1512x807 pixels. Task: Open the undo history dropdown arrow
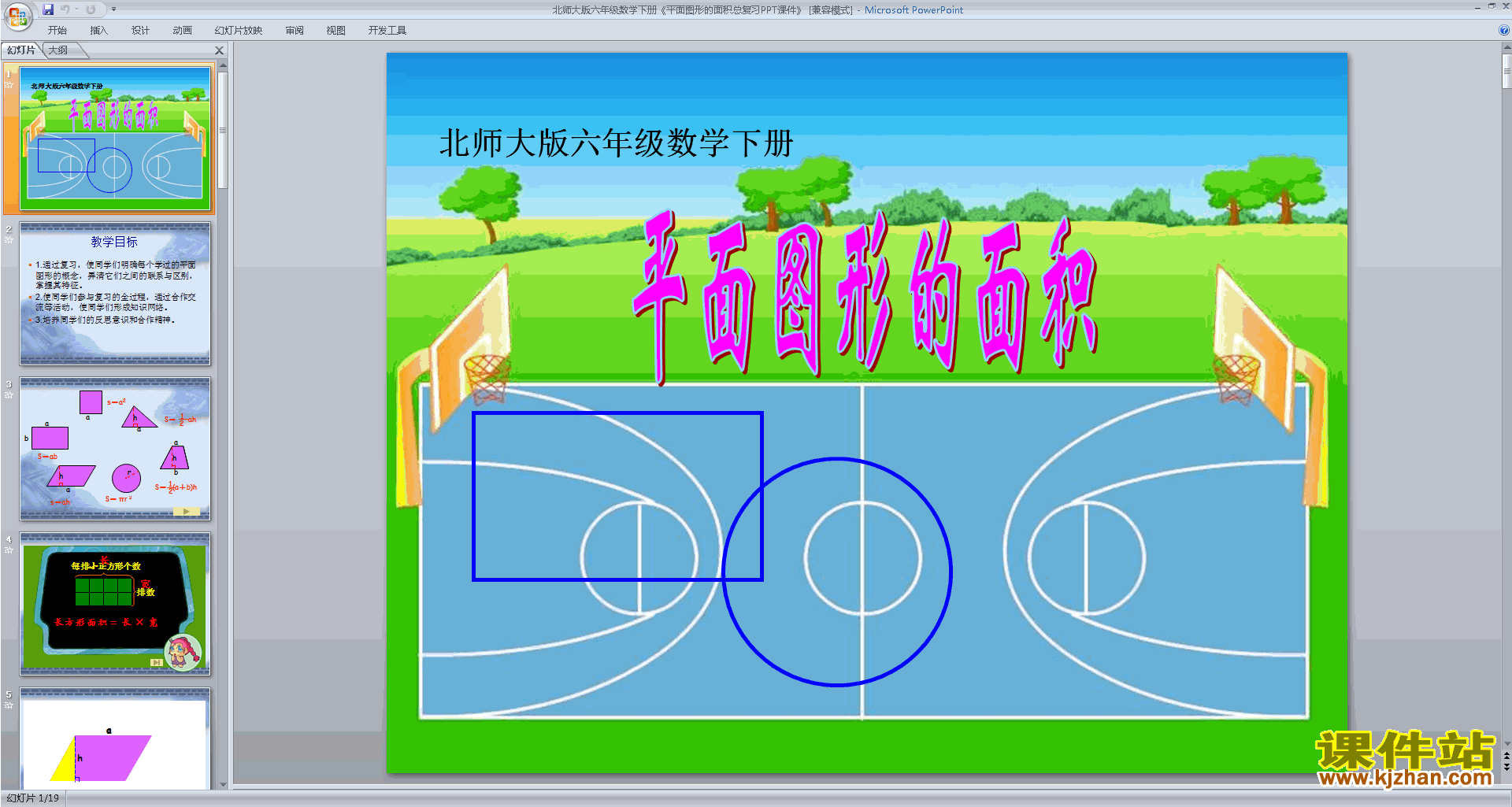point(77,9)
